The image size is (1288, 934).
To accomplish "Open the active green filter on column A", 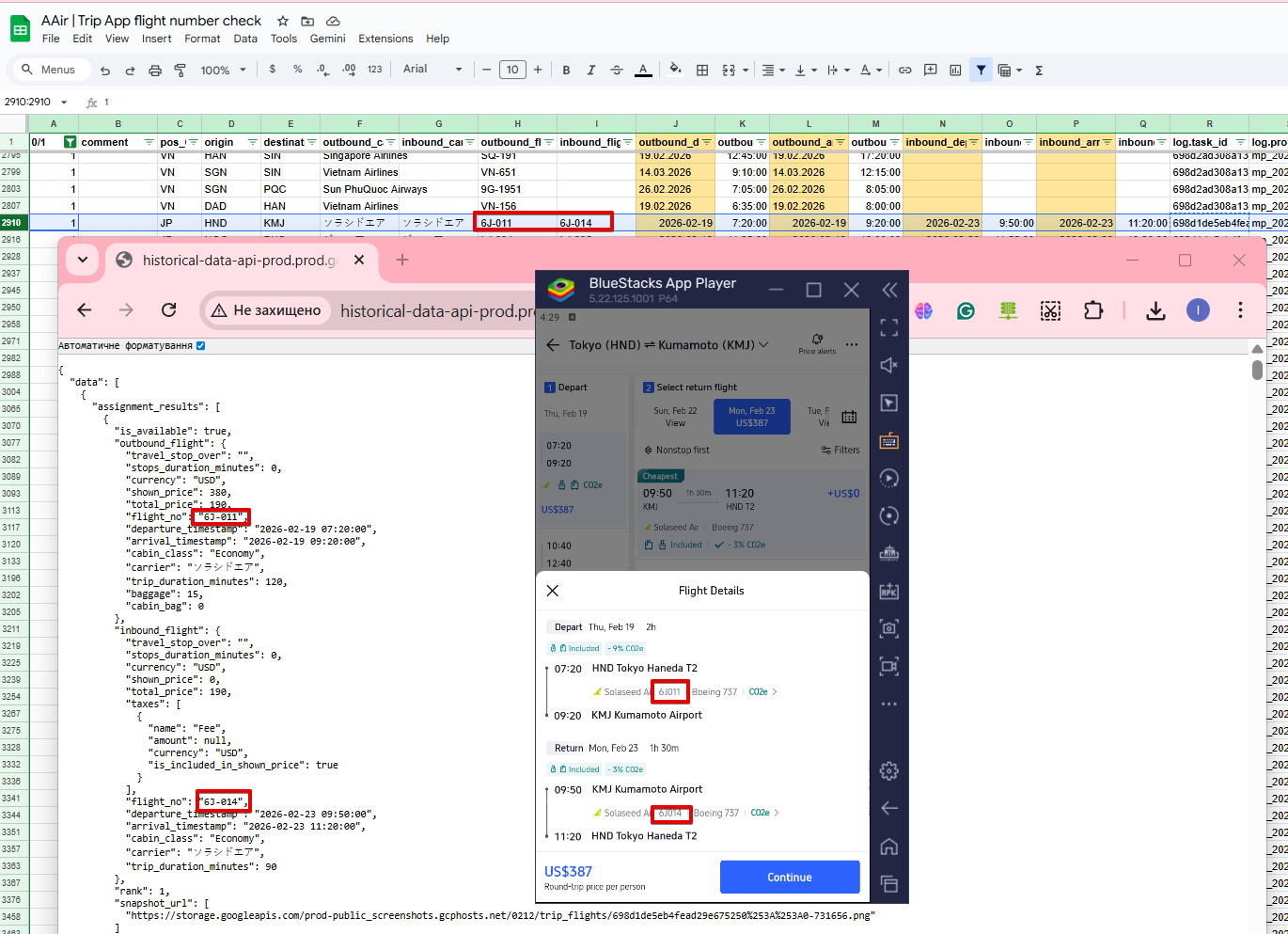I will coord(70,142).
